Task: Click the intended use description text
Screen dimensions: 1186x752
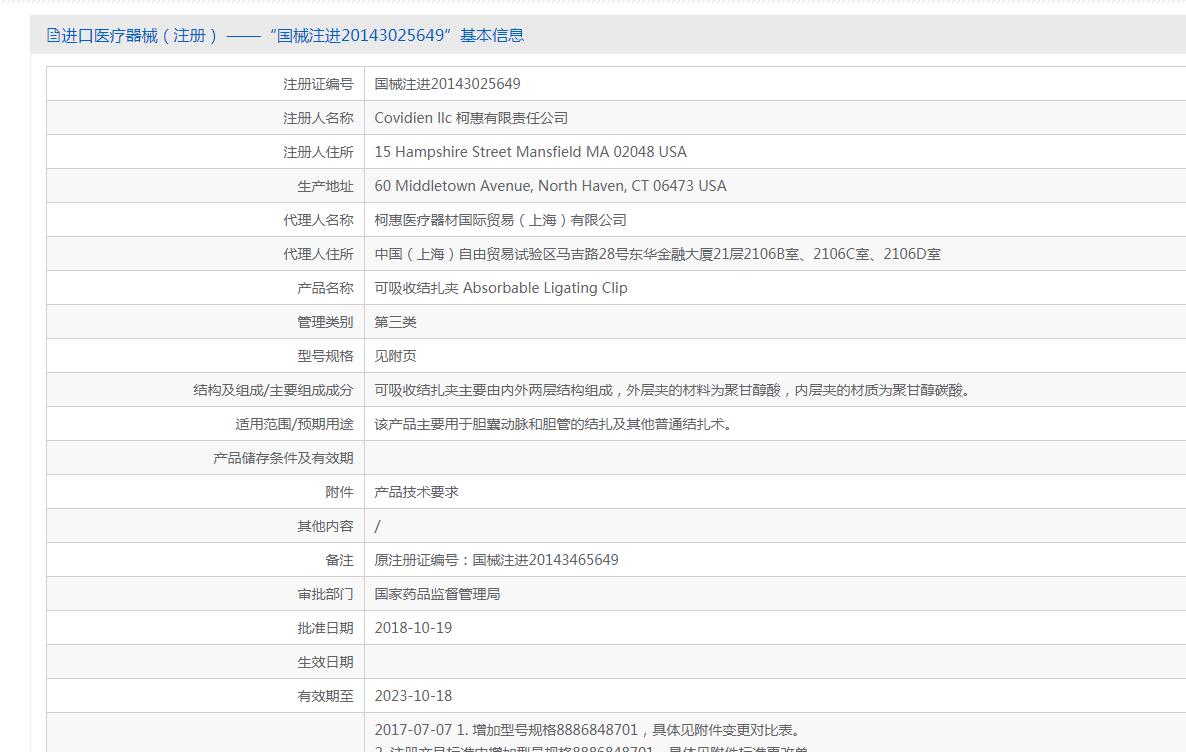Action: tap(553, 424)
